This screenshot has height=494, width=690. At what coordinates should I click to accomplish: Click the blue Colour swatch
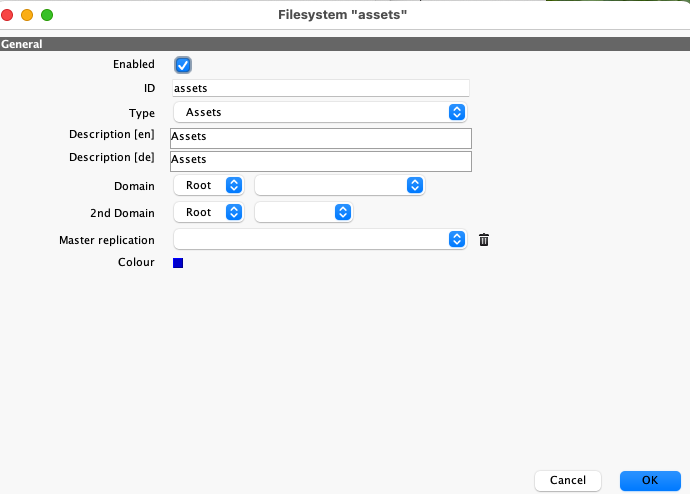point(178,263)
